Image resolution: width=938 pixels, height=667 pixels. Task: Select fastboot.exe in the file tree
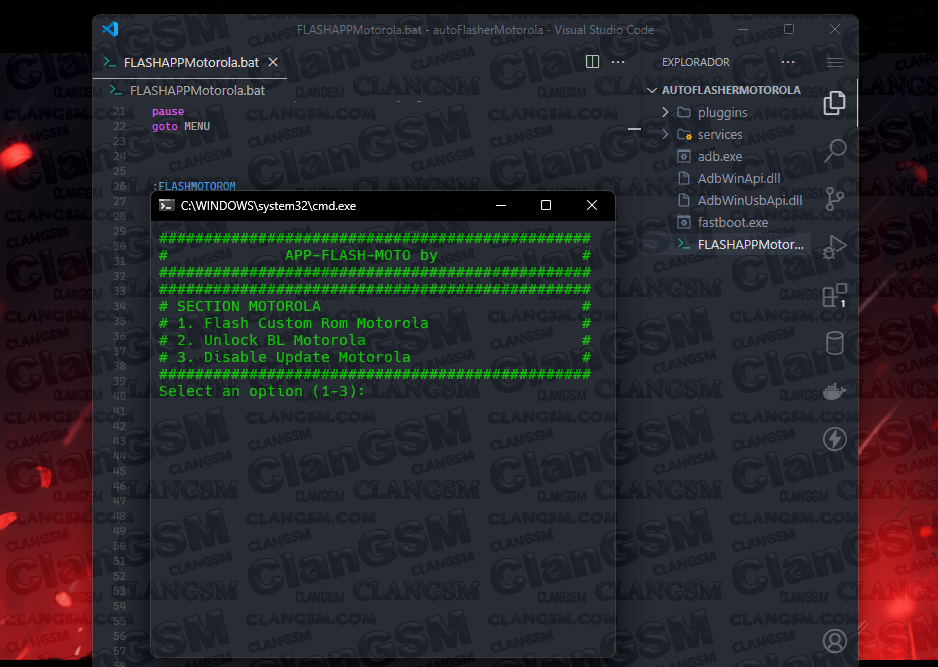tap(733, 223)
